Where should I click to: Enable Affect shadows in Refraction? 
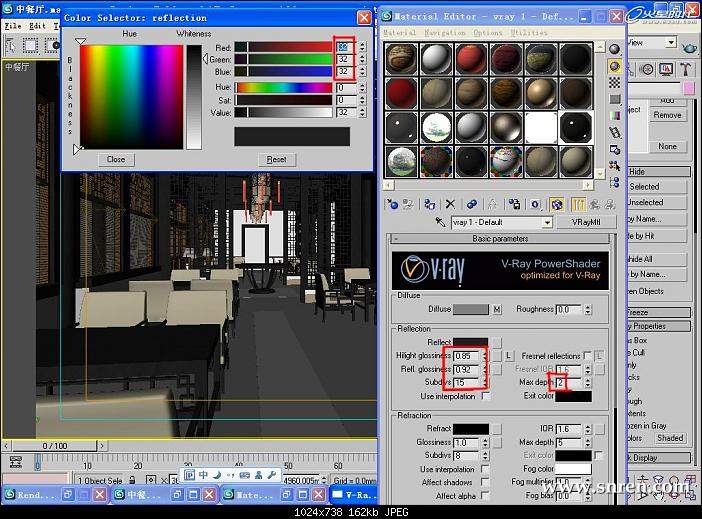(485, 482)
